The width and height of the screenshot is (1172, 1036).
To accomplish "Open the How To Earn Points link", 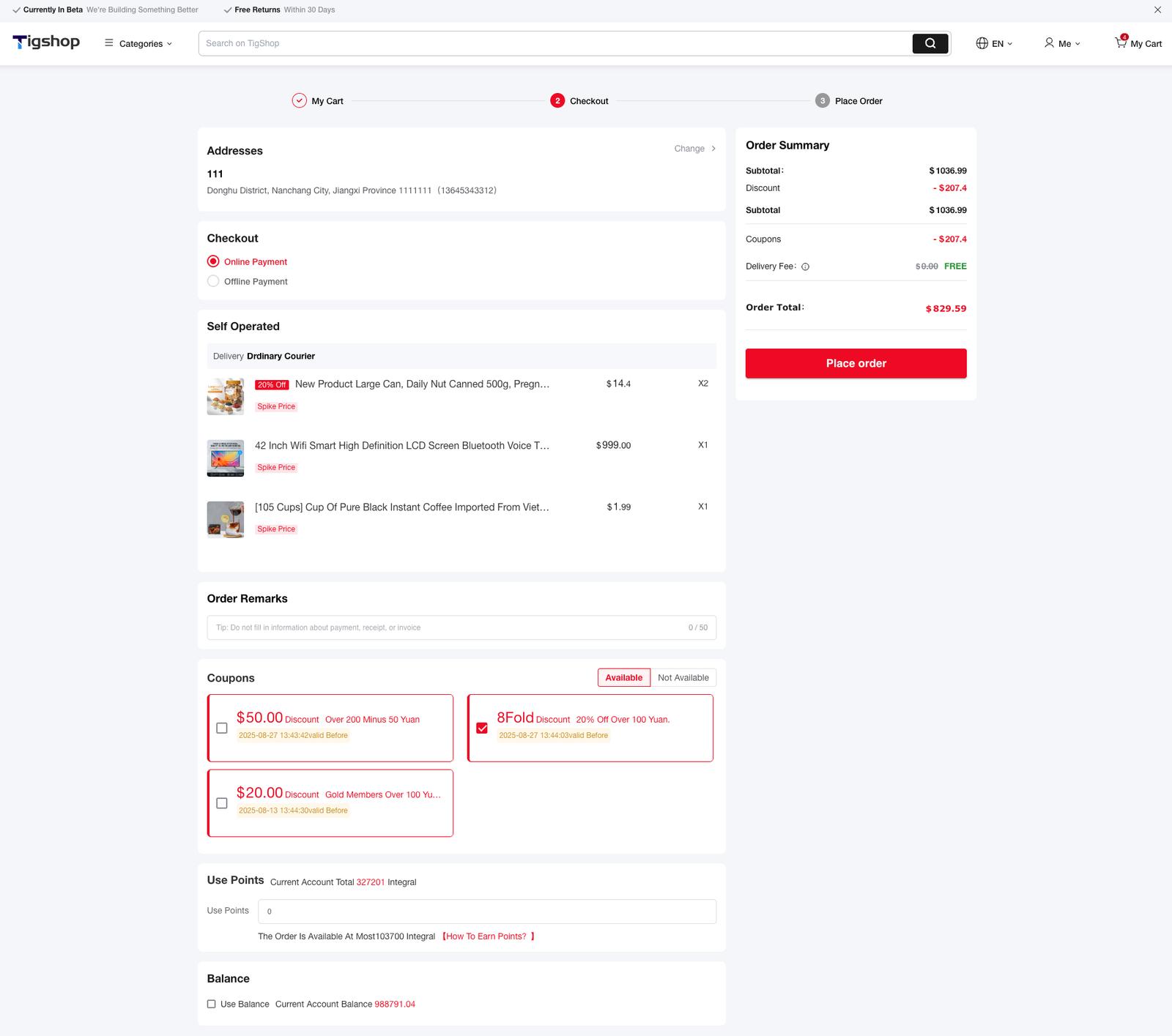I will click(486, 936).
